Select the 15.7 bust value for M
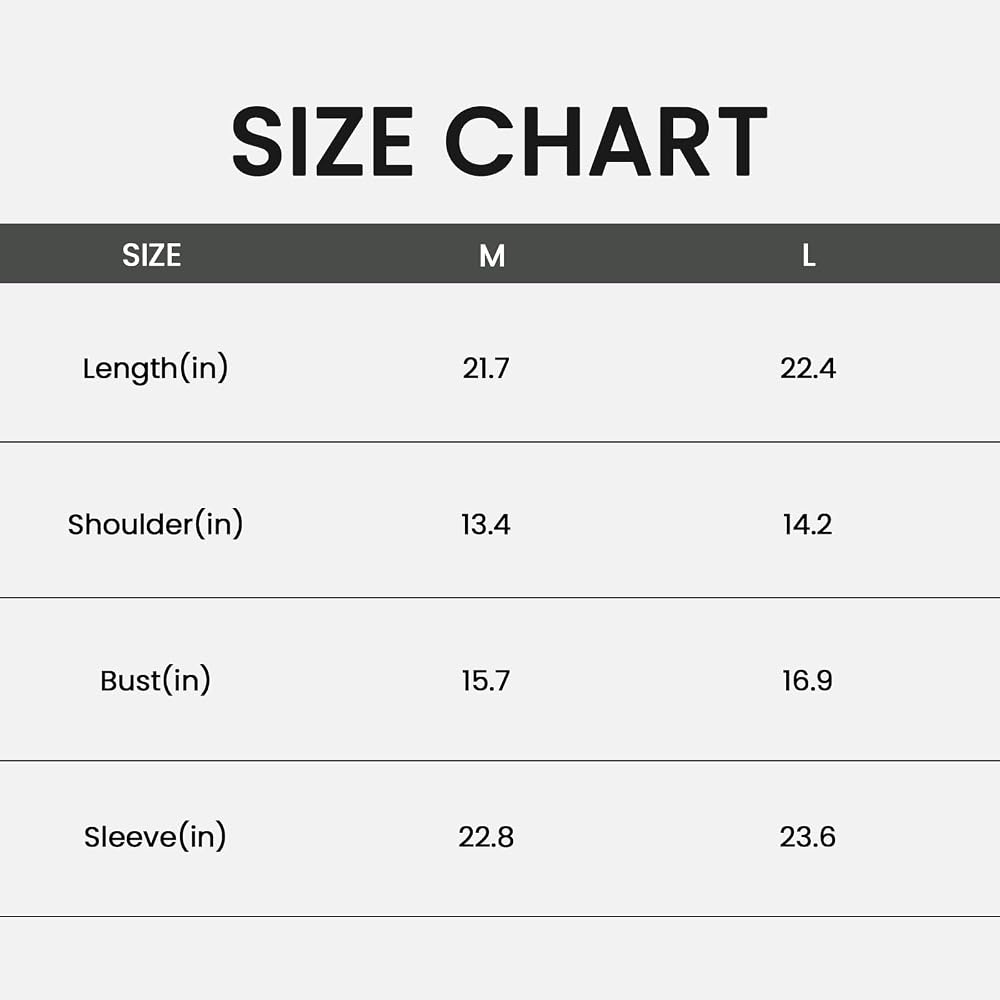 coord(486,680)
